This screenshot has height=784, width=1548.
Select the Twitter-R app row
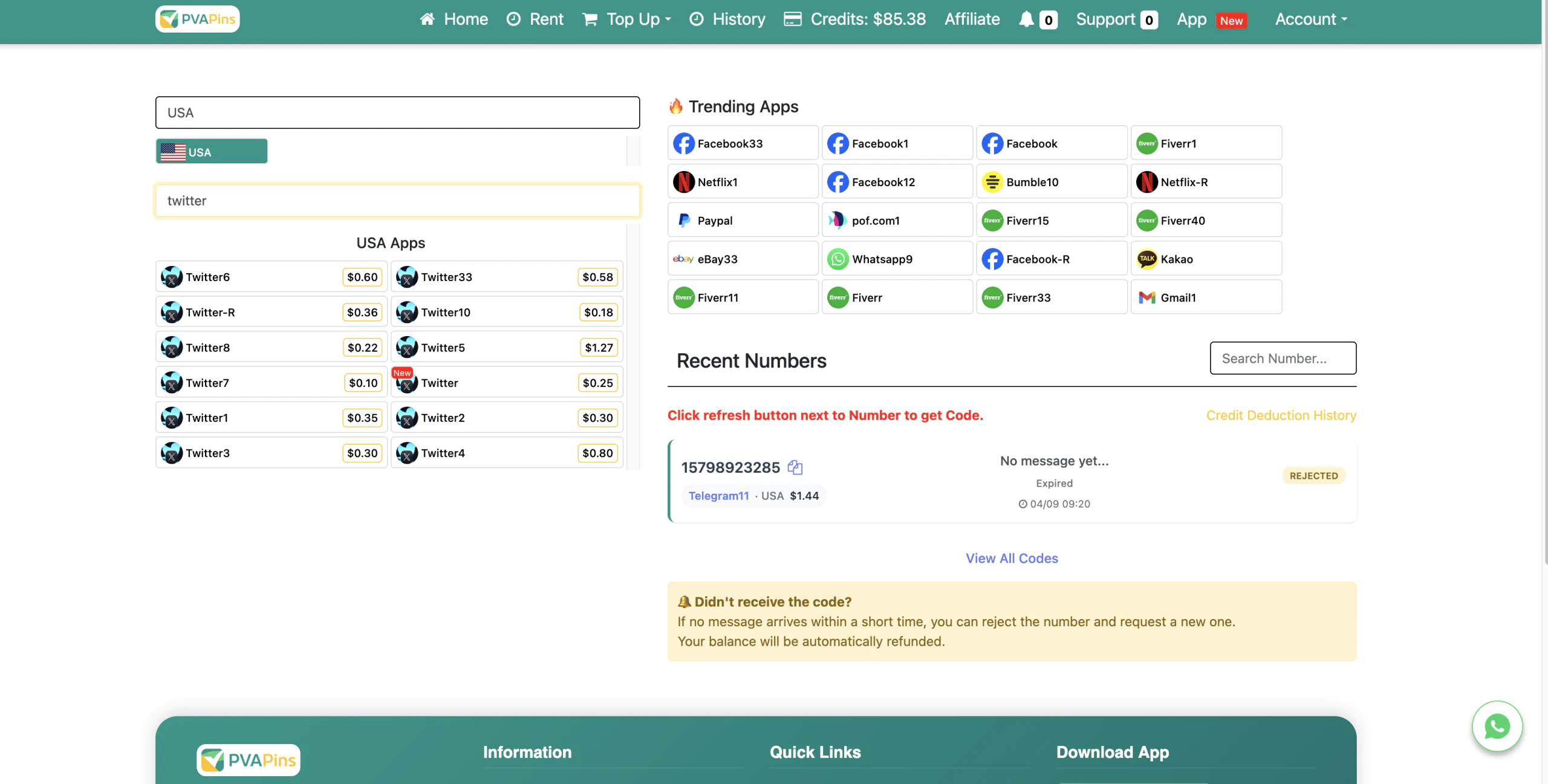pos(271,312)
